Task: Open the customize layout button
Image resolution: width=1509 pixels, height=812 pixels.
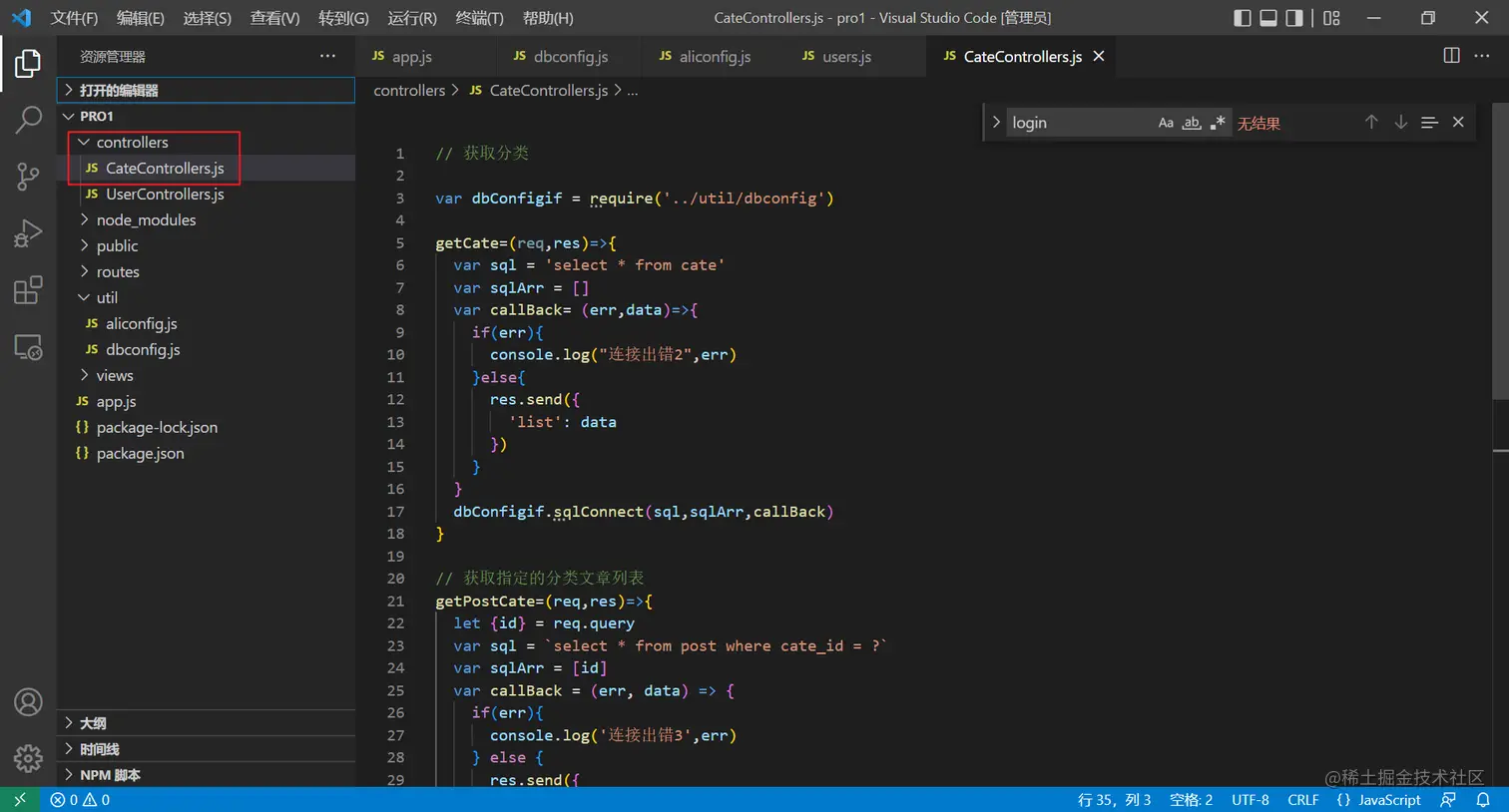Action: tap(1331, 18)
